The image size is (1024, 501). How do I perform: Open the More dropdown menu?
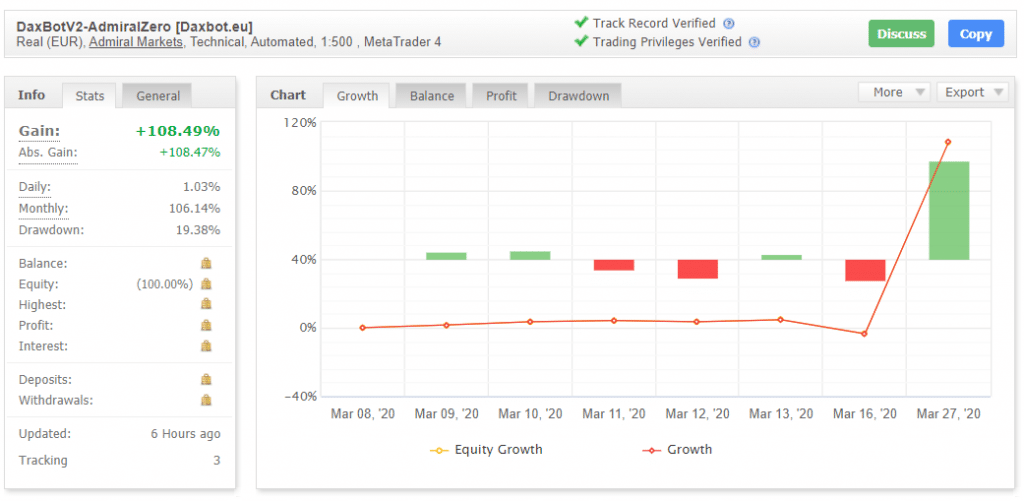pyautogui.click(x=893, y=92)
